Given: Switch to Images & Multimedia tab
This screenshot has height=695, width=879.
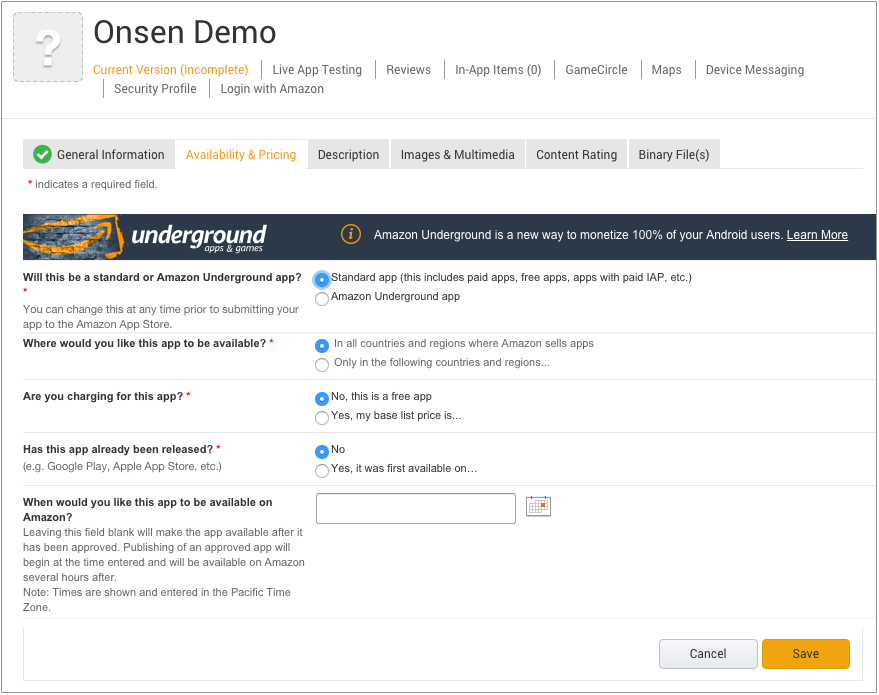Looking at the screenshot, I should click(457, 154).
